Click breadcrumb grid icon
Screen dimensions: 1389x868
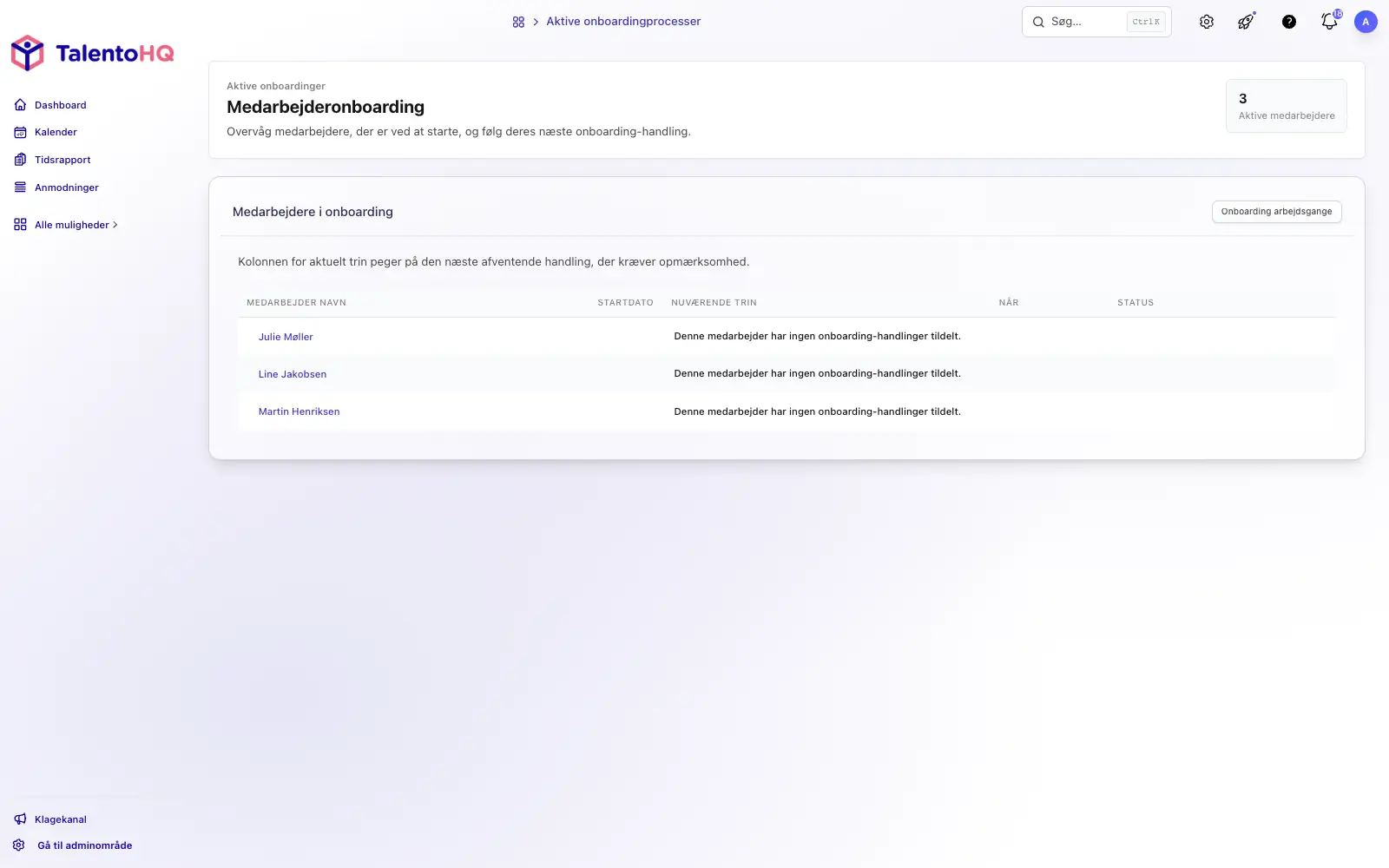[x=518, y=22]
